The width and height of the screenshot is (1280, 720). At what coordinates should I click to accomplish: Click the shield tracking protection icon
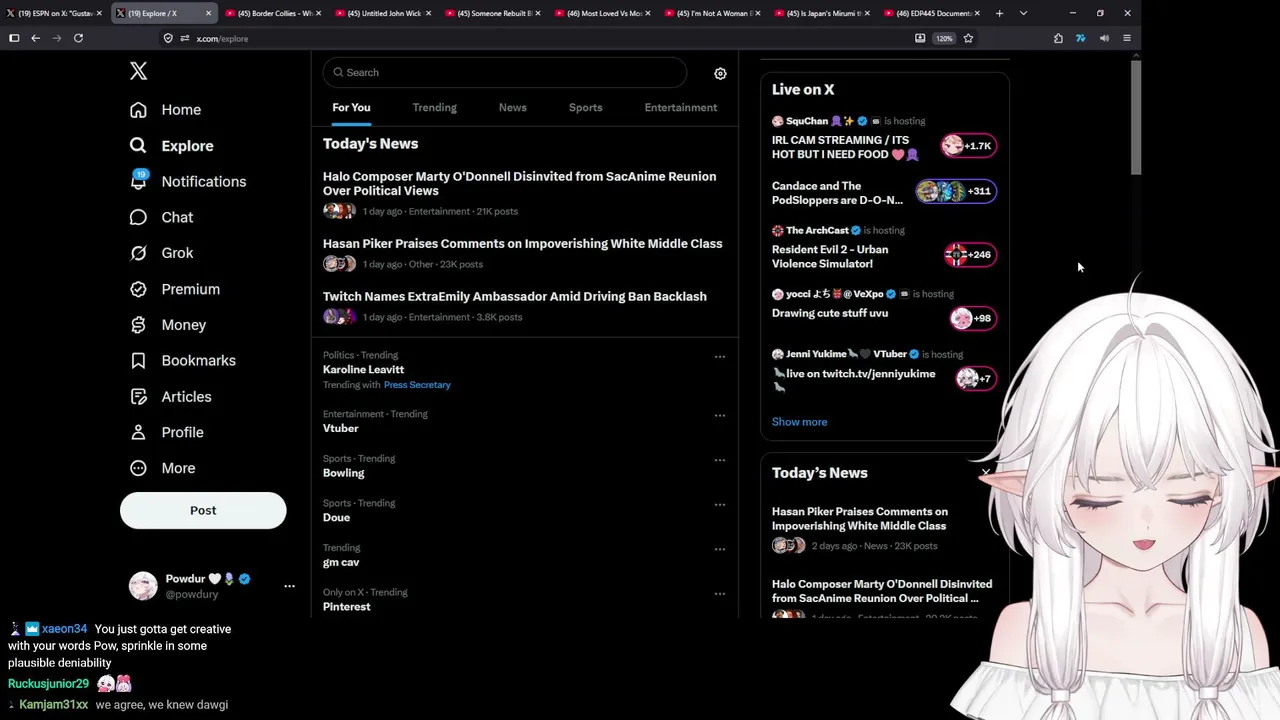(168, 38)
